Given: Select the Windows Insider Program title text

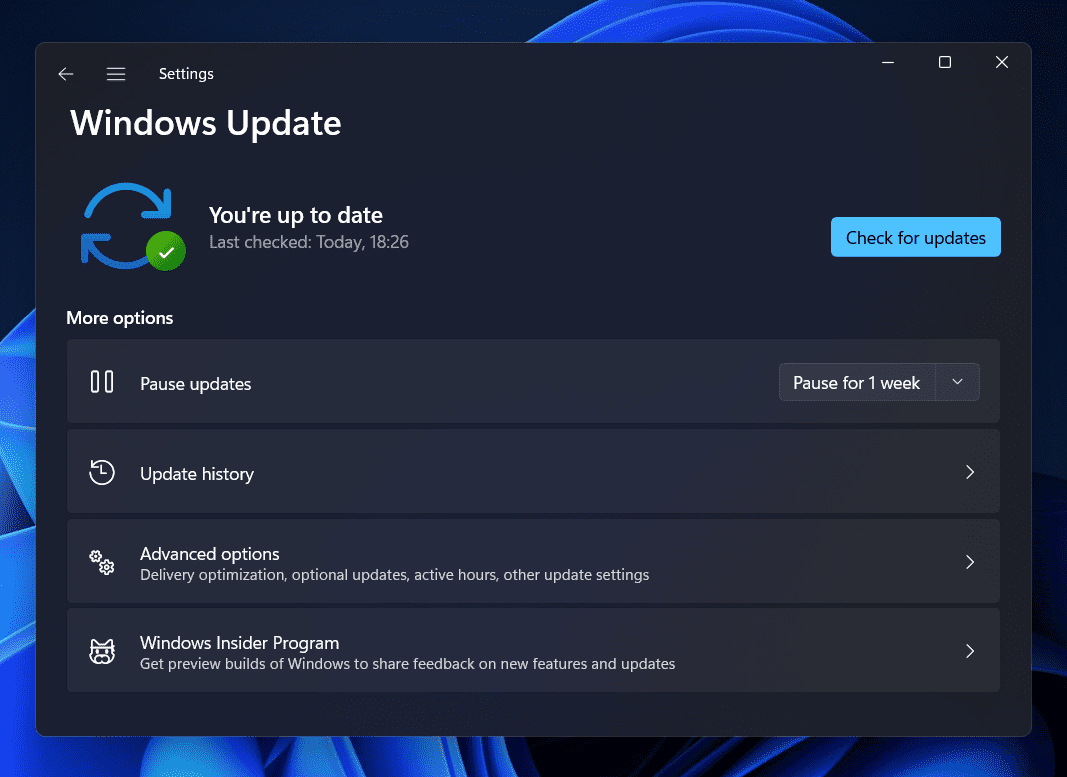Looking at the screenshot, I should coord(239,643).
